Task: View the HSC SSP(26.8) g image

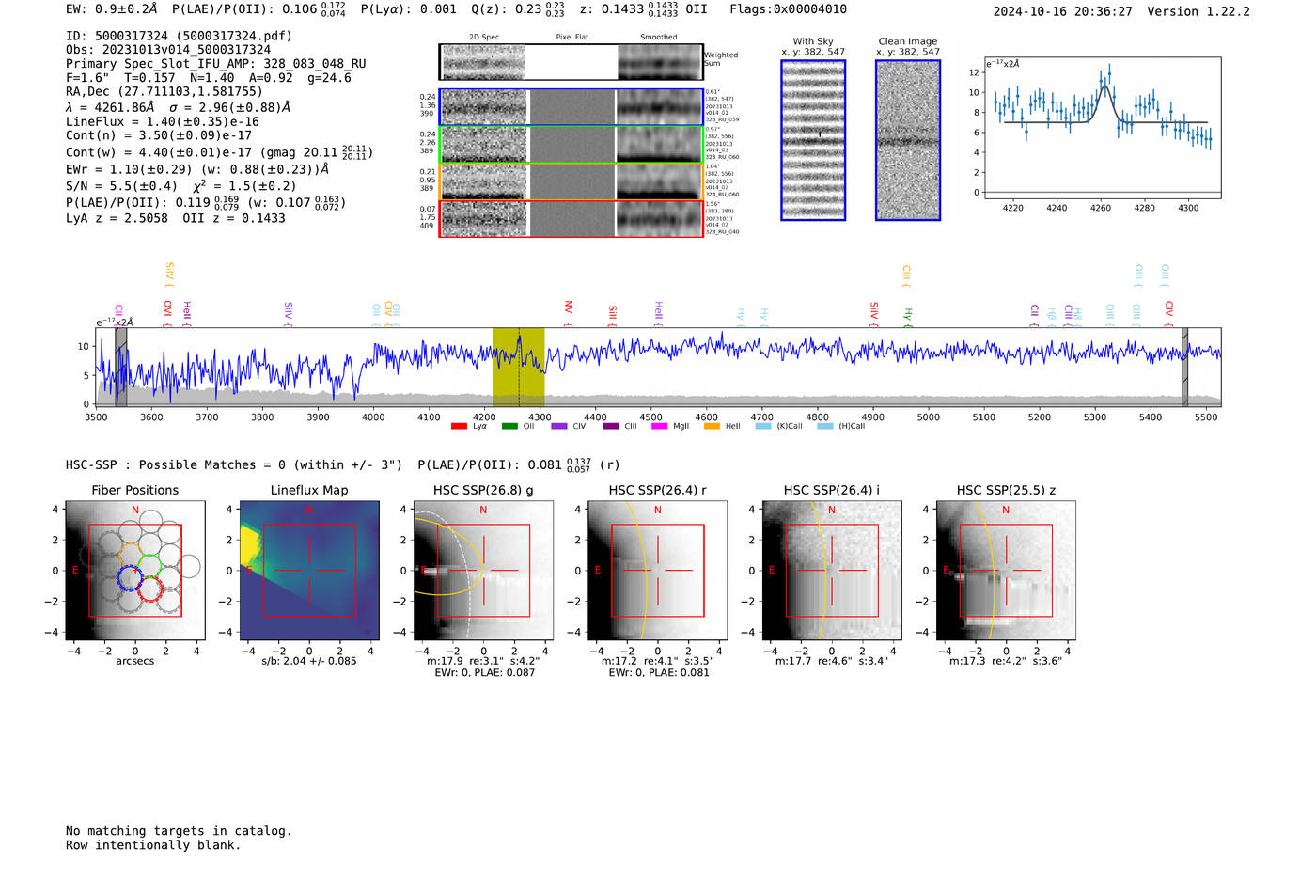Action: tap(483, 571)
